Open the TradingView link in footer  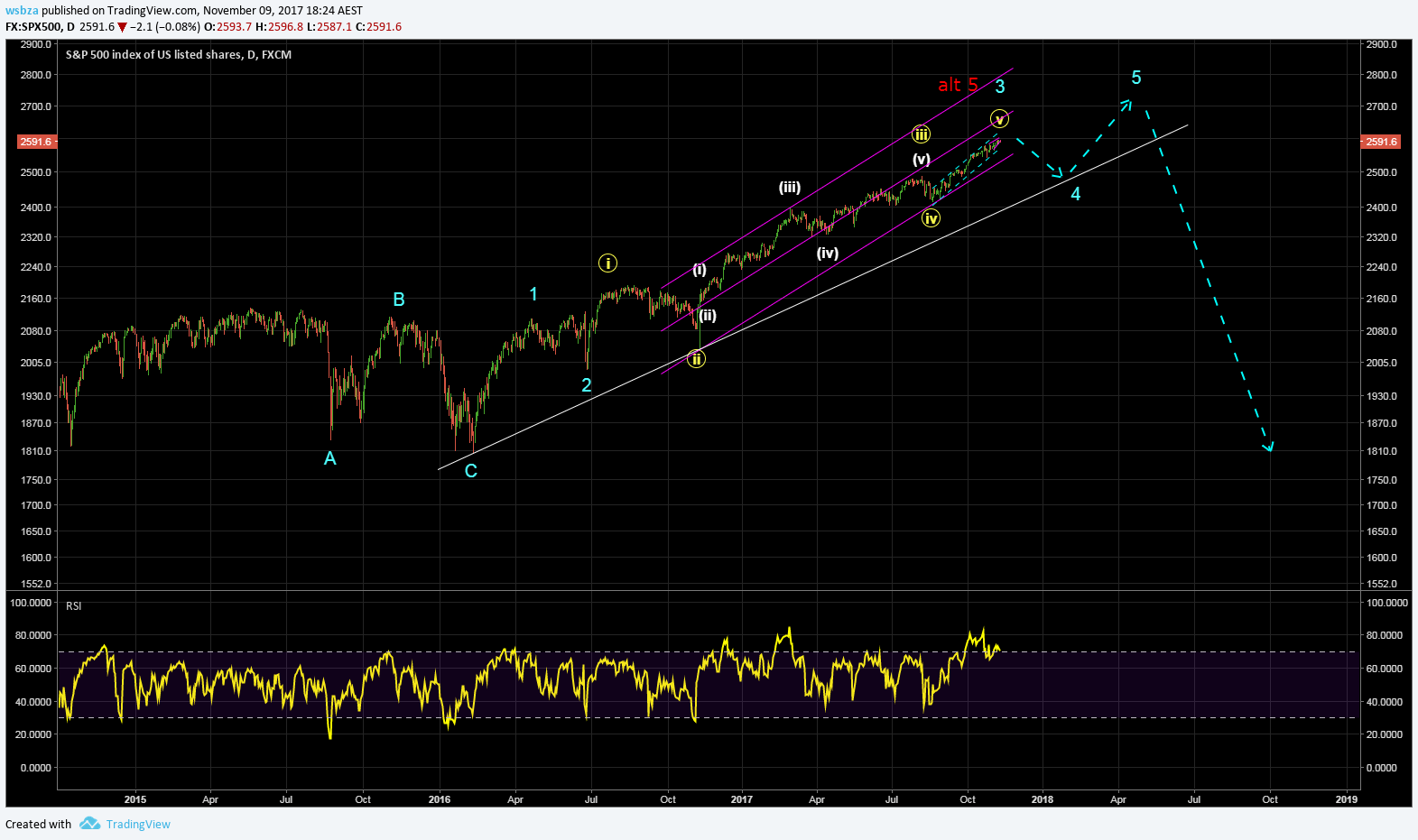pyautogui.click(x=138, y=824)
